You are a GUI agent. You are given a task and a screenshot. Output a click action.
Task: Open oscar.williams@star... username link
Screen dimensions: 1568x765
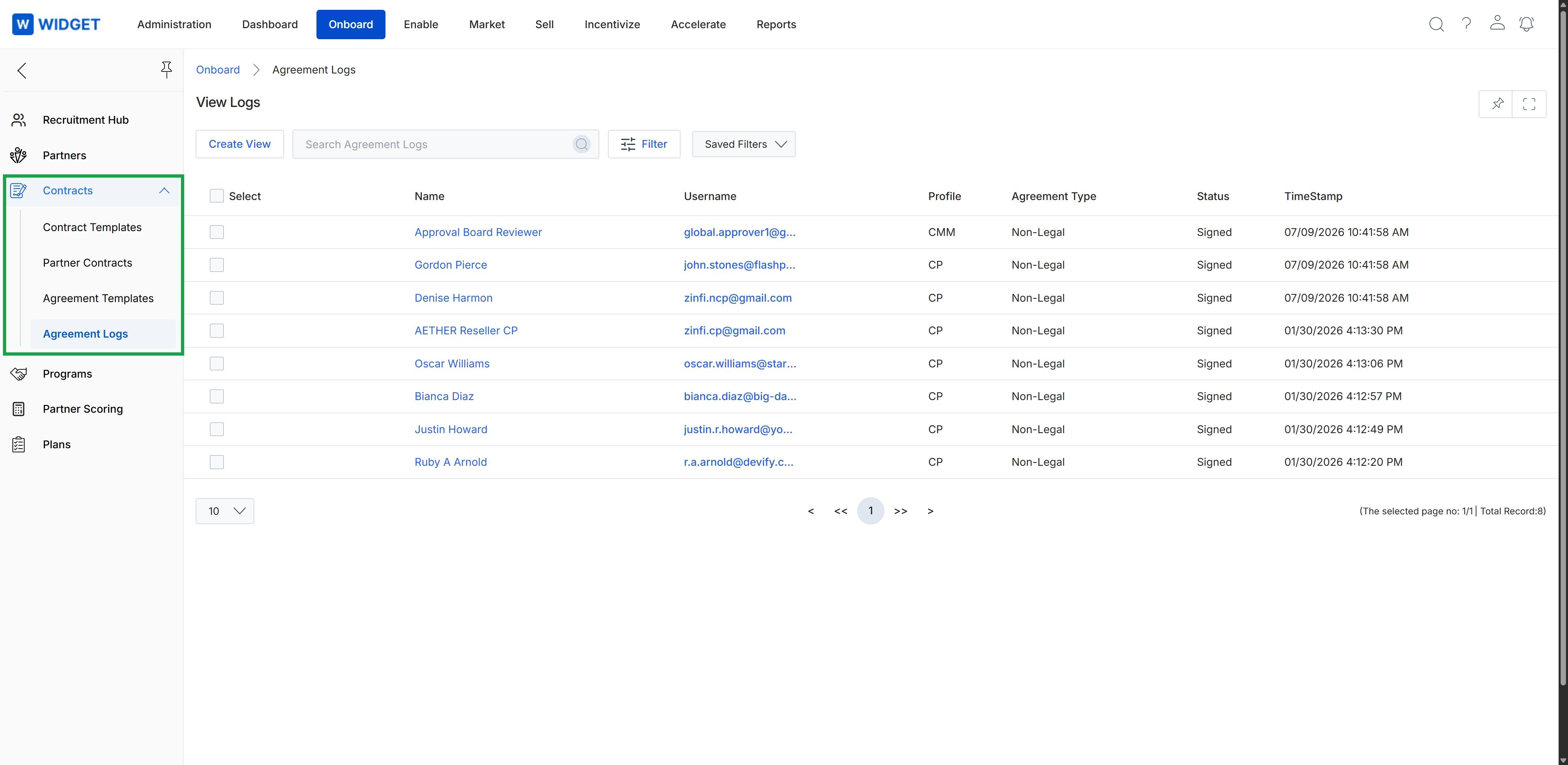pos(739,363)
